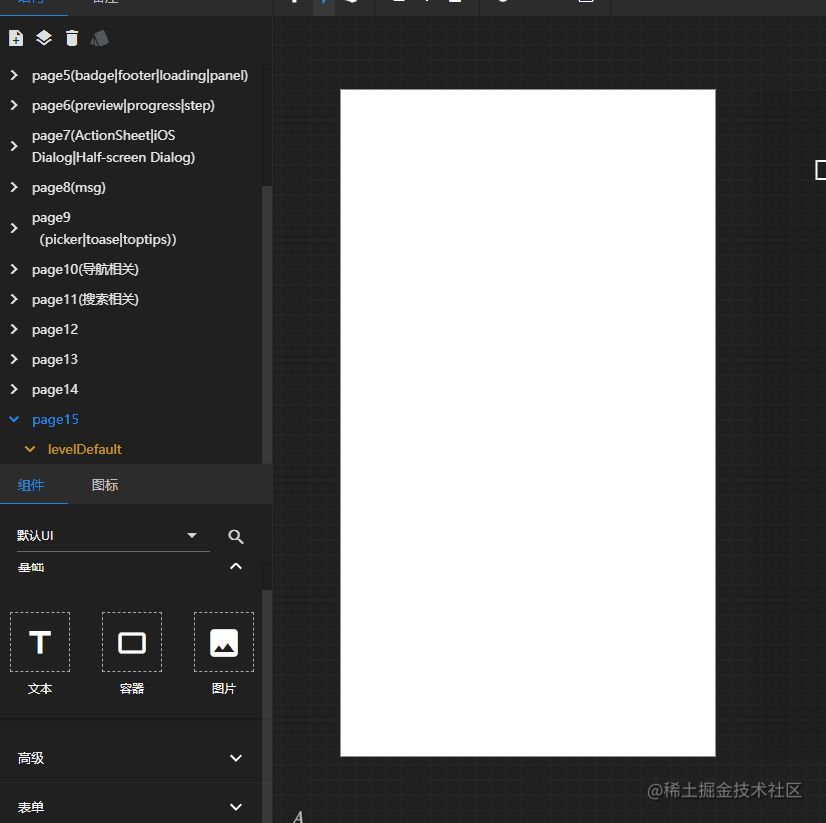Viewport: 826px width, 823px height.
Task: Select page14 in the tree
Action: [55, 389]
